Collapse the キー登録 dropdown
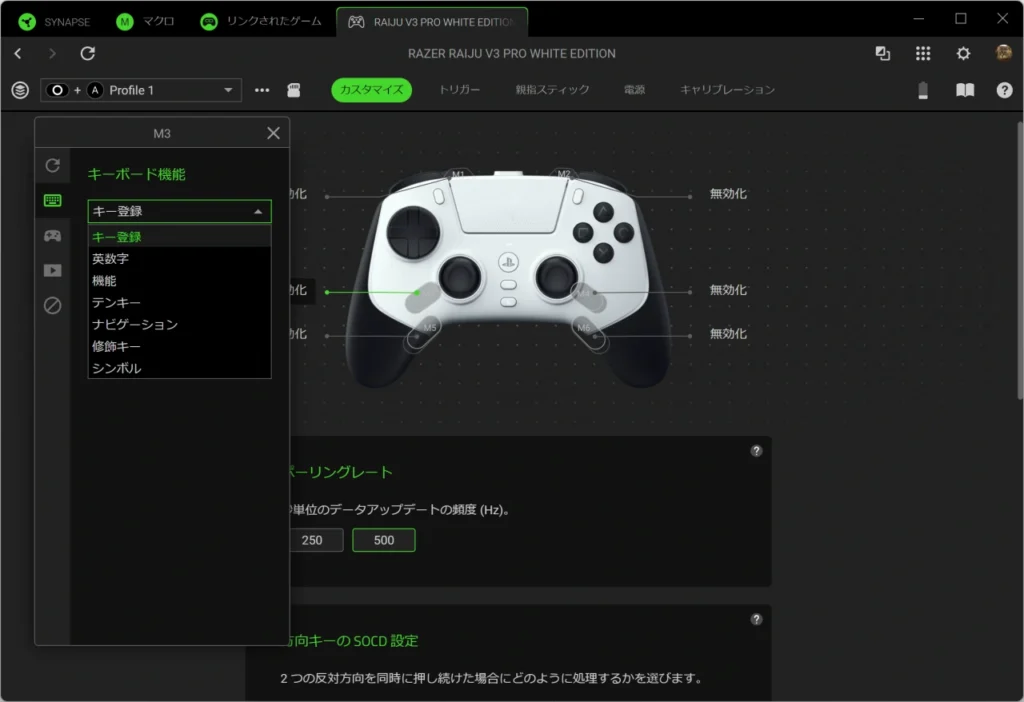This screenshot has width=1024, height=702. pyautogui.click(x=179, y=211)
